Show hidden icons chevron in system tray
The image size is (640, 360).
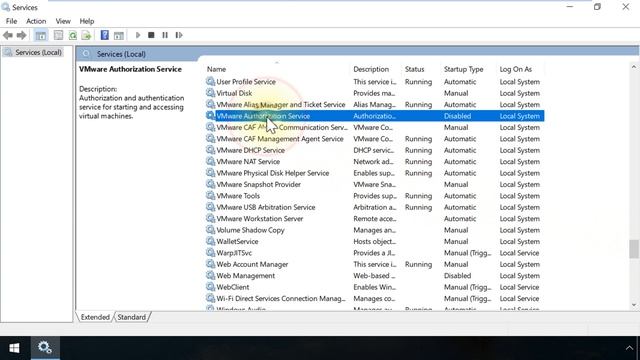(x=629, y=348)
